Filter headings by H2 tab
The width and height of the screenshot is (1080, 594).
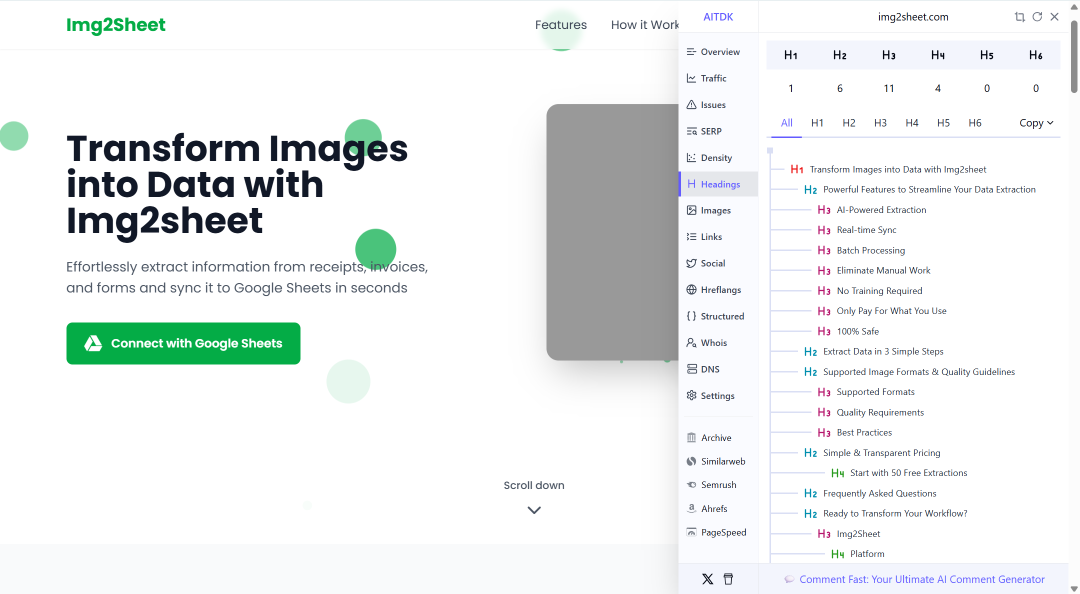(x=849, y=123)
